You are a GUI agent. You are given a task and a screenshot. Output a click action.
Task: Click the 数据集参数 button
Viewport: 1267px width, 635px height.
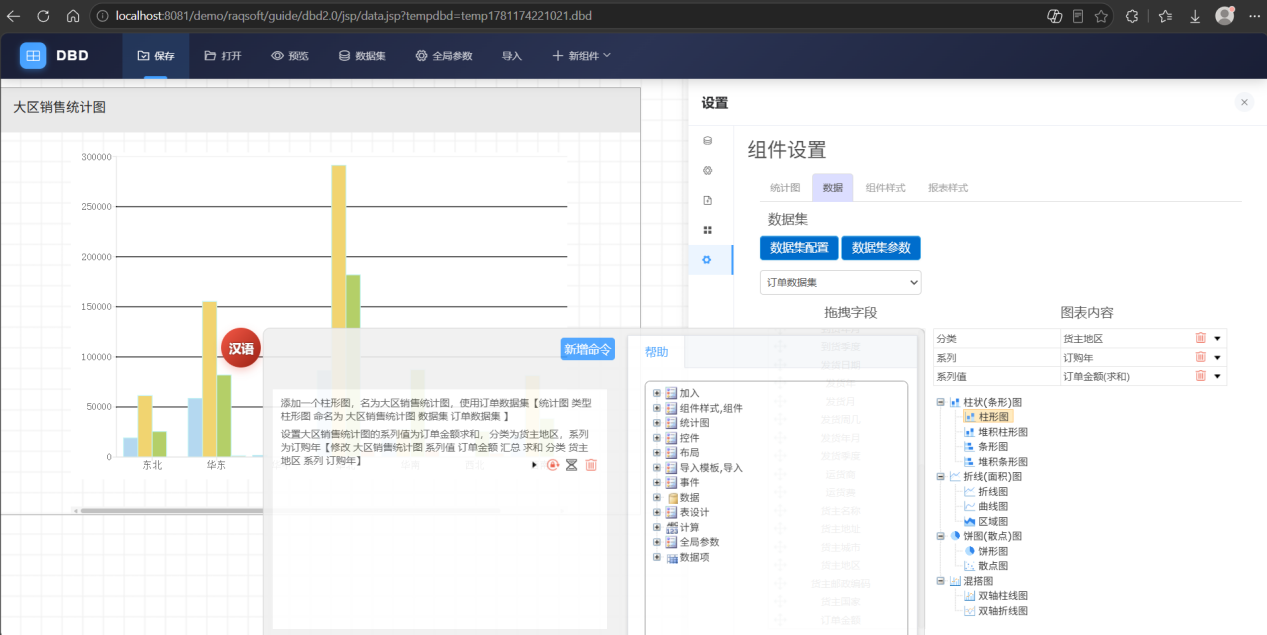(881, 248)
